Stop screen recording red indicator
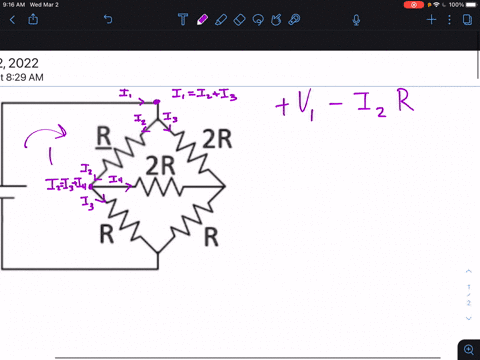Screen dimensions: 480x360 coord(414,5)
